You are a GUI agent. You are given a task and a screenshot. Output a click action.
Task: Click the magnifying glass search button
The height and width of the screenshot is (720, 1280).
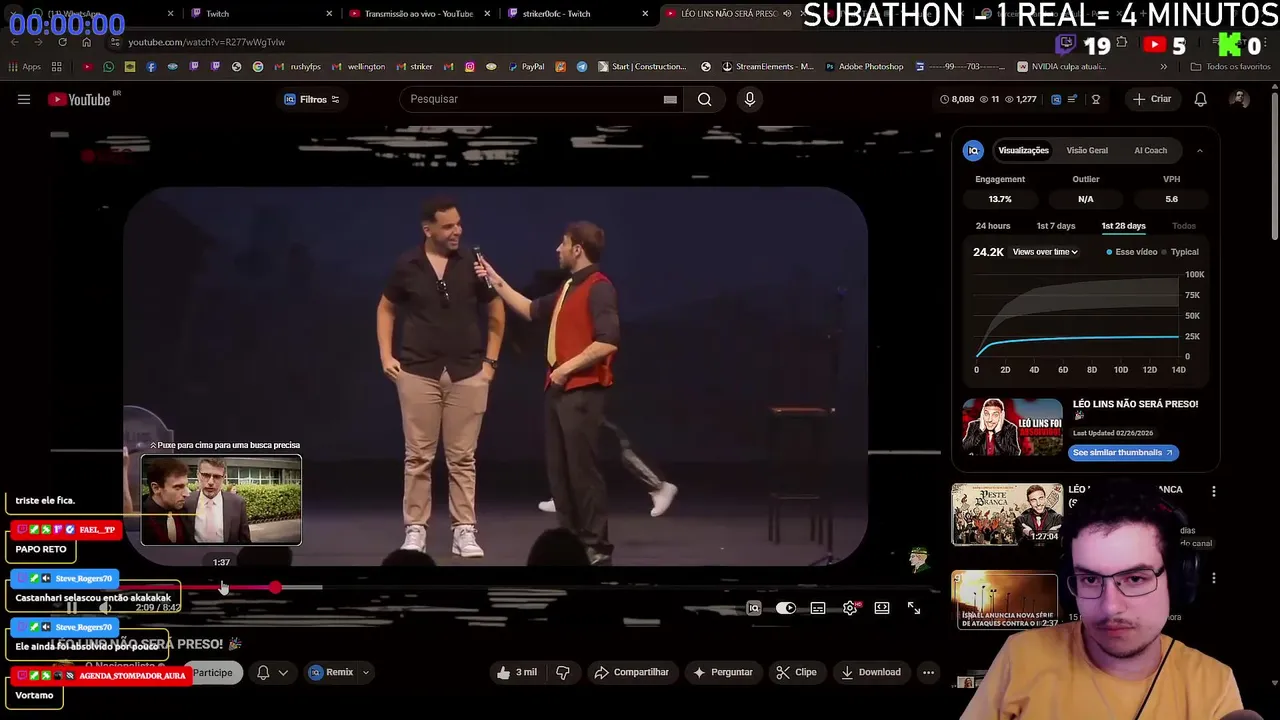tap(705, 99)
